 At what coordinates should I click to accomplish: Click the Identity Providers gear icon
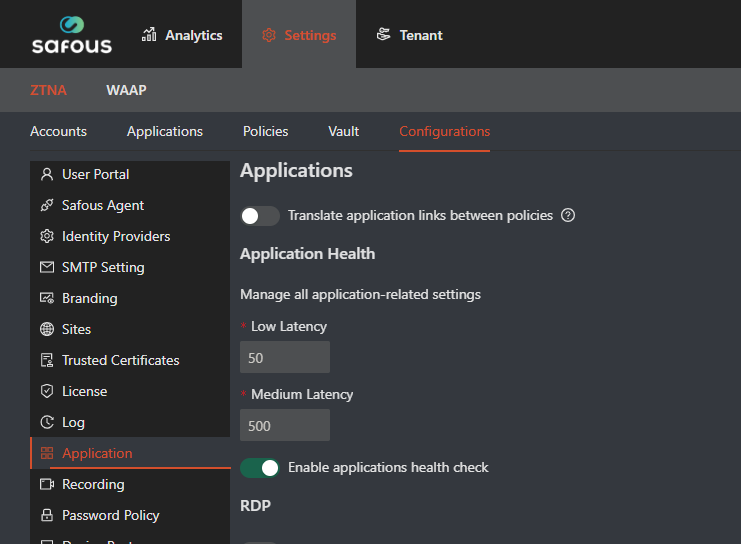pyautogui.click(x=46, y=236)
